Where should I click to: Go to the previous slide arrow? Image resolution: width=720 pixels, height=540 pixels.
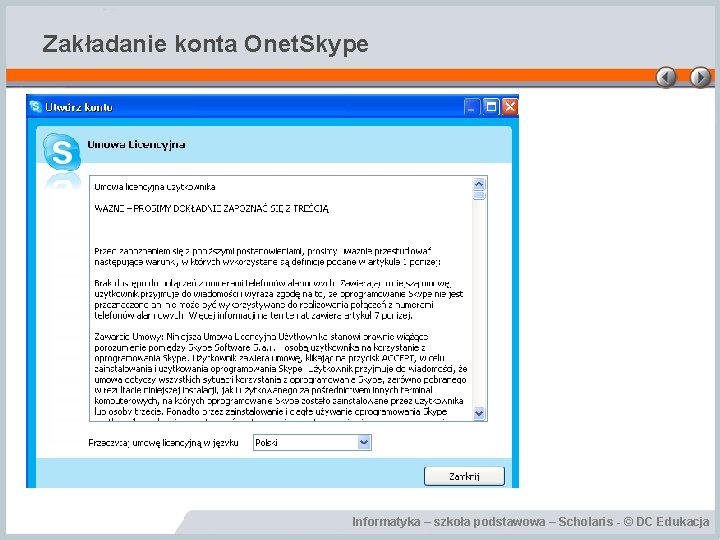[666, 77]
